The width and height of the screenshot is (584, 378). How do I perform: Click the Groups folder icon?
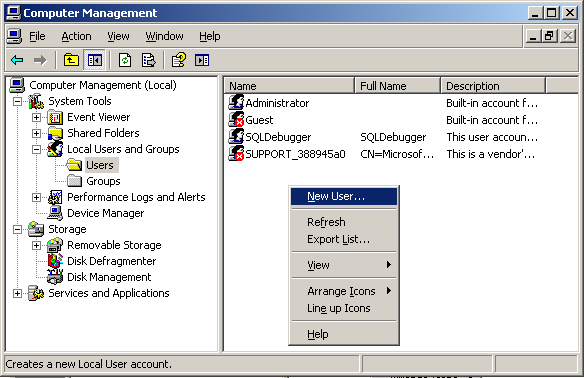pos(74,181)
